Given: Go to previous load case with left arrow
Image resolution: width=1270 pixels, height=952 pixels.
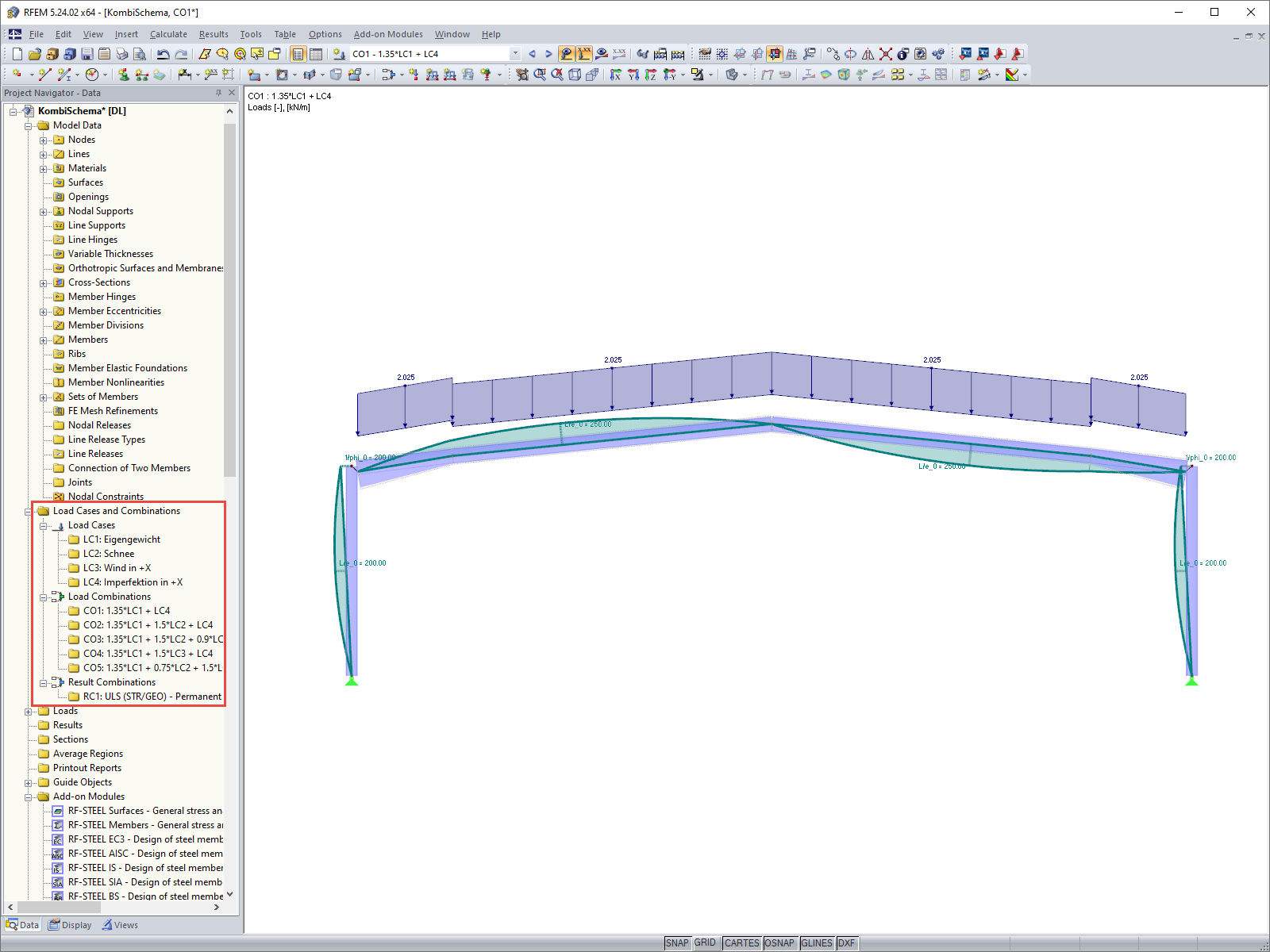Looking at the screenshot, I should click(532, 54).
